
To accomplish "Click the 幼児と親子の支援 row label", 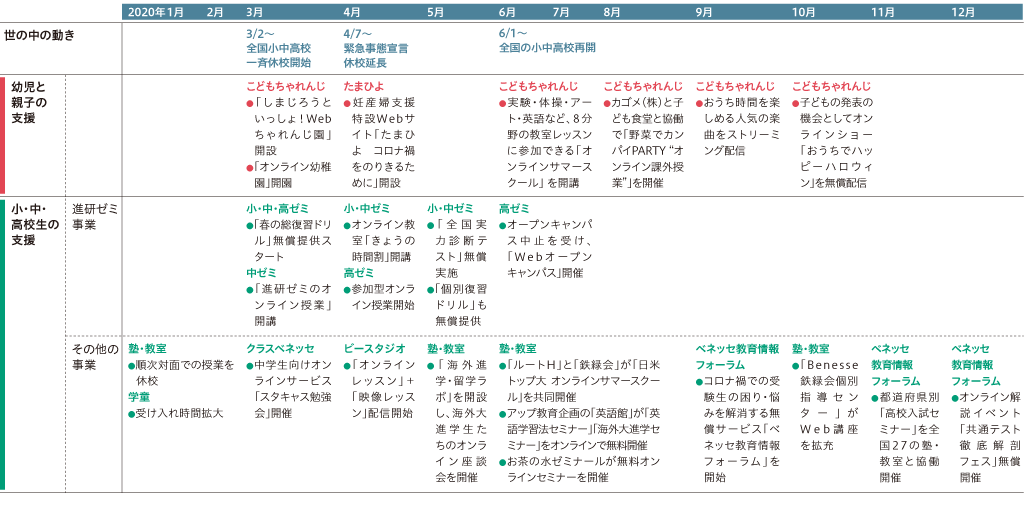I will [30, 102].
